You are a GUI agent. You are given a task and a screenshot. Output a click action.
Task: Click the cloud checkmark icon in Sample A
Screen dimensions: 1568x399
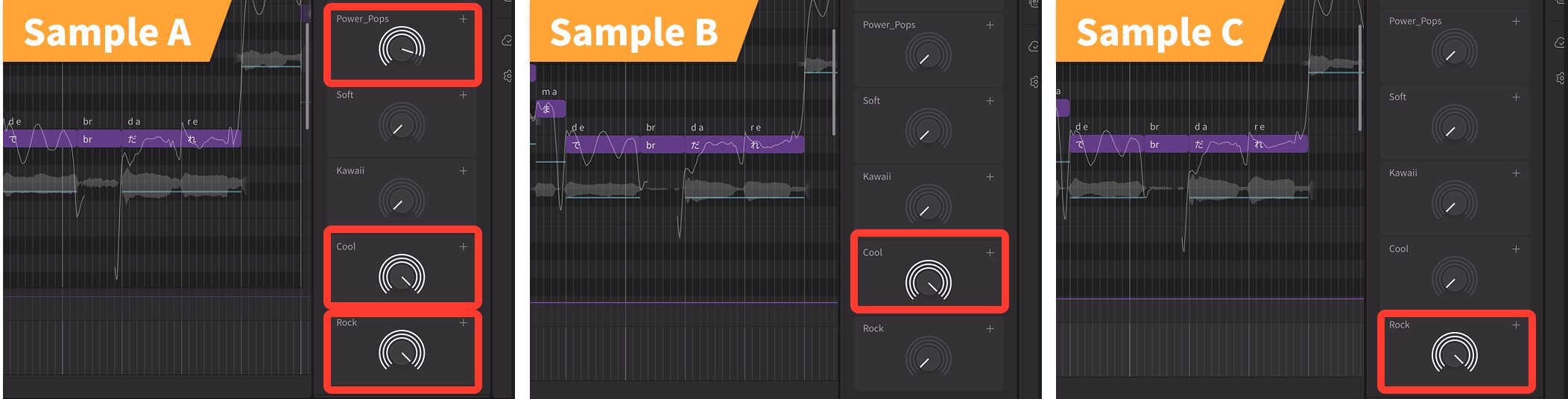[x=508, y=40]
